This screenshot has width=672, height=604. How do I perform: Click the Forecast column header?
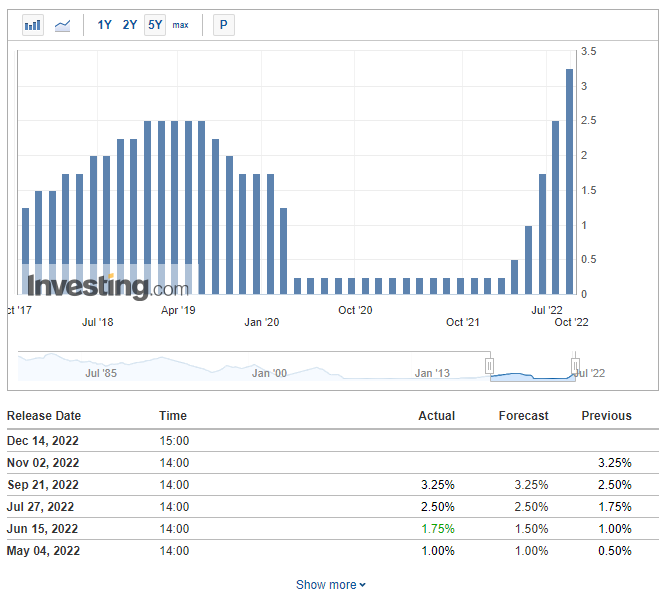pos(525,416)
